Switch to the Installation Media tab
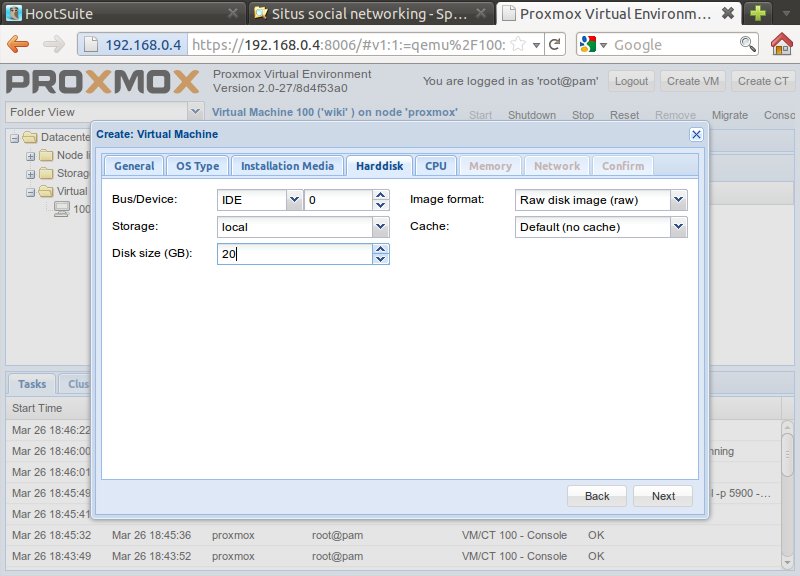This screenshot has width=800, height=576. pos(287,166)
